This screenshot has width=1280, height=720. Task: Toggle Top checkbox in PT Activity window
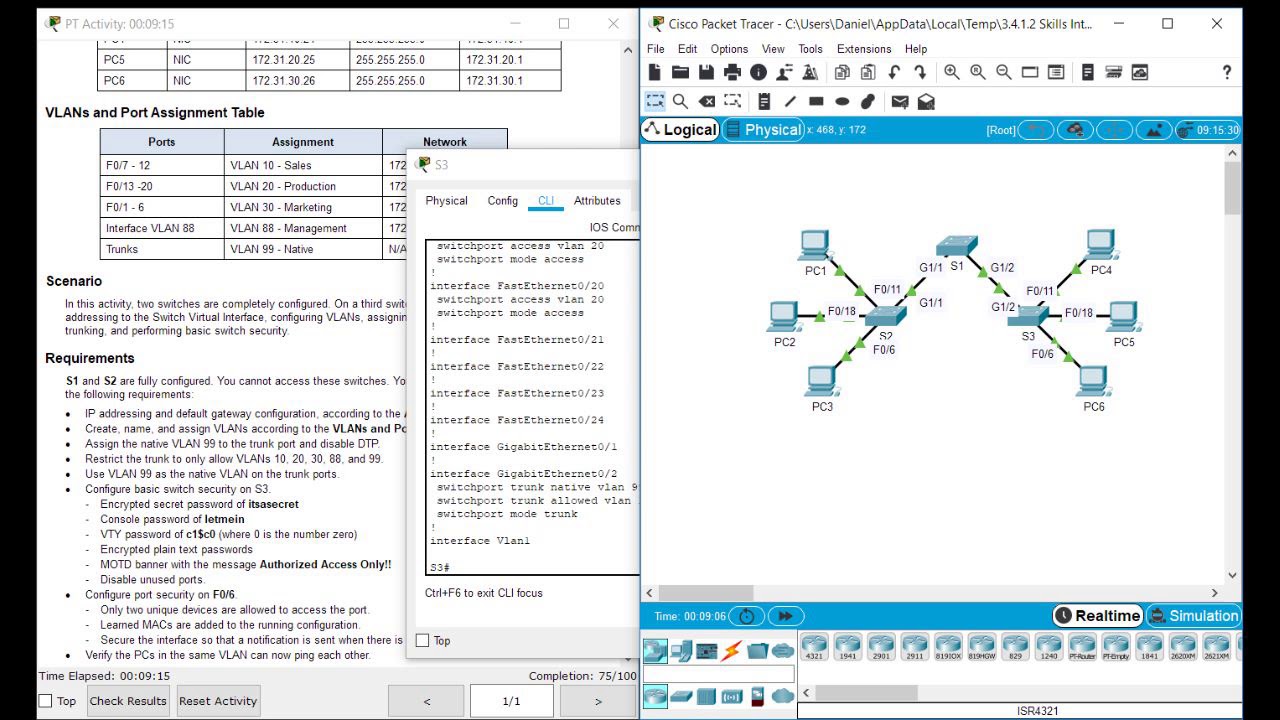[45, 701]
